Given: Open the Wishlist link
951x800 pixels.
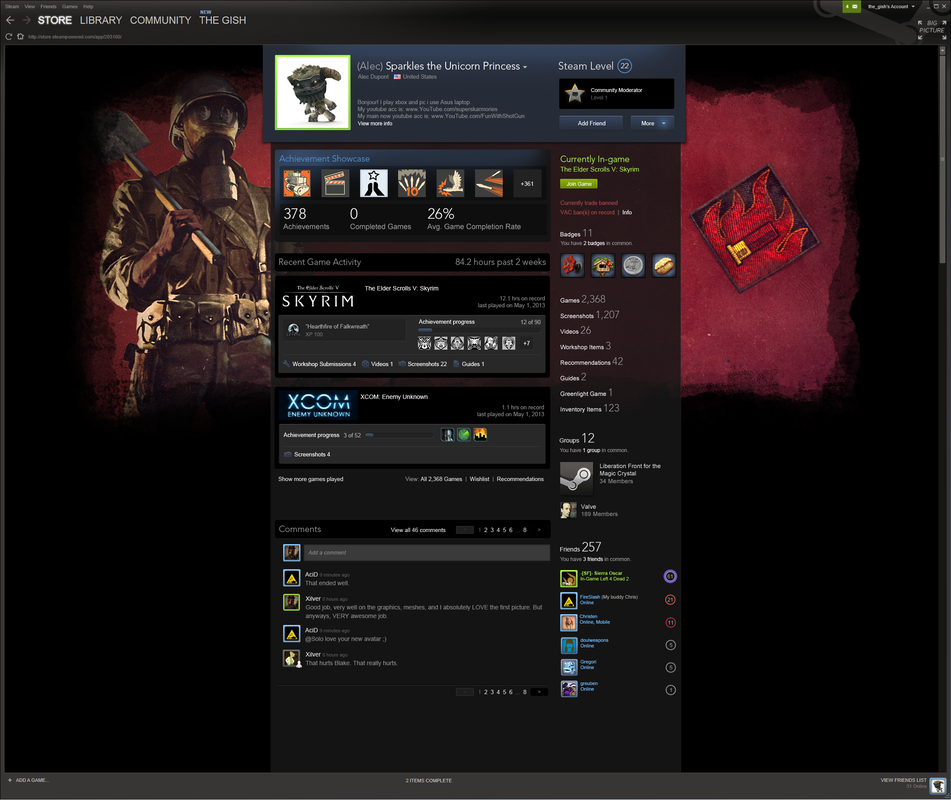Looking at the screenshot, I should pyautogui.click(x=479, y=479).
